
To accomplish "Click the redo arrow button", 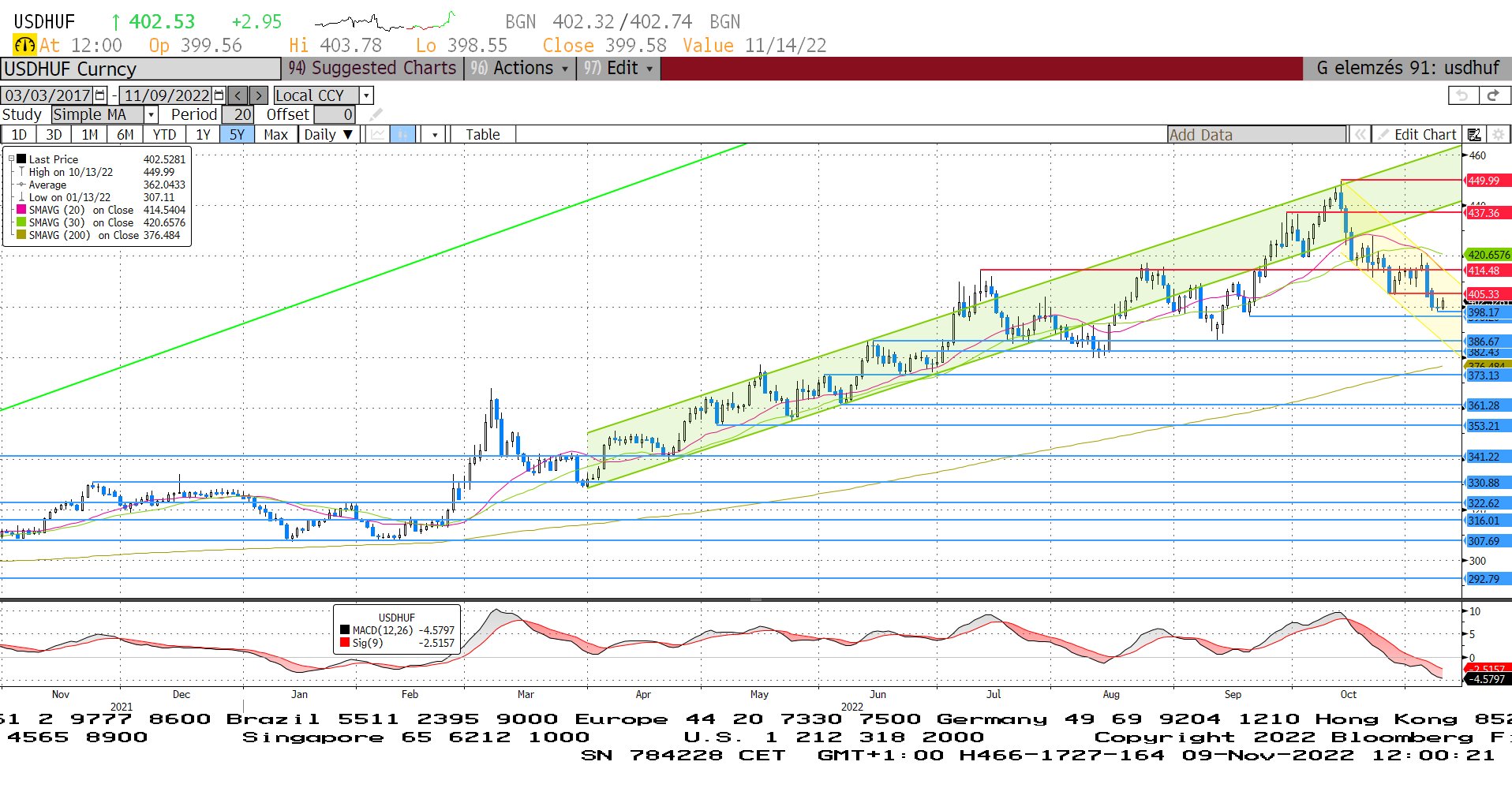I will pos(1494,95).
